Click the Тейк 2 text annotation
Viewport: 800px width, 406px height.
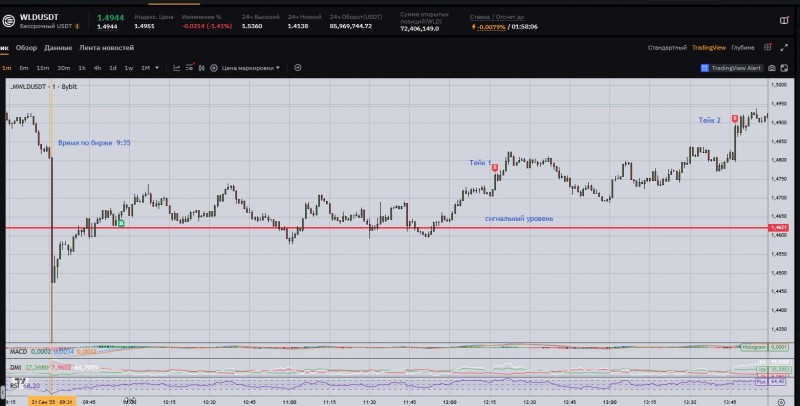(710, 120)
